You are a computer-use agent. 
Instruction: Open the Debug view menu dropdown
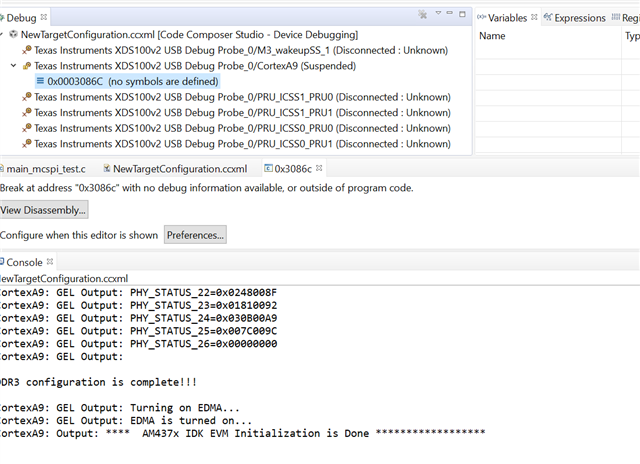(438, 13)
